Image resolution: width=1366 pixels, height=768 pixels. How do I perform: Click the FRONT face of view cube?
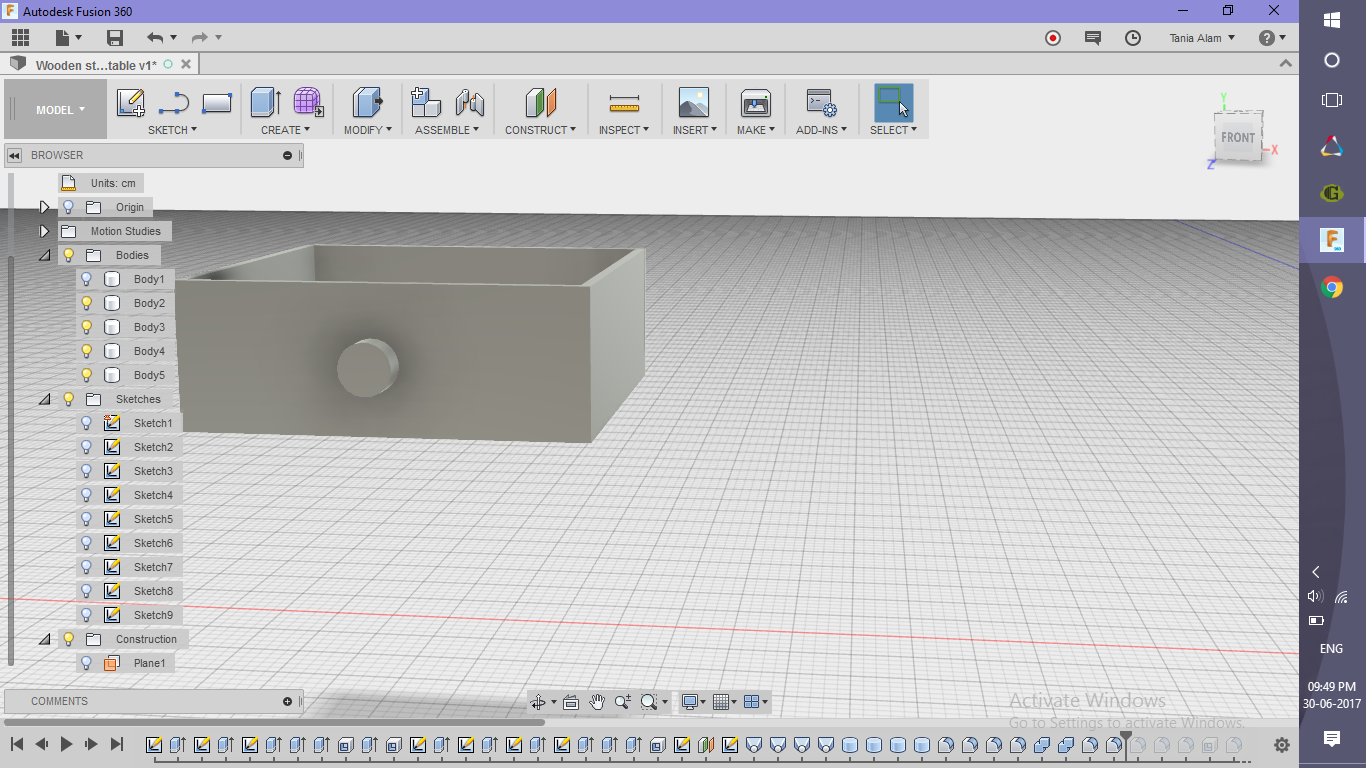(x=1238, y=137)
